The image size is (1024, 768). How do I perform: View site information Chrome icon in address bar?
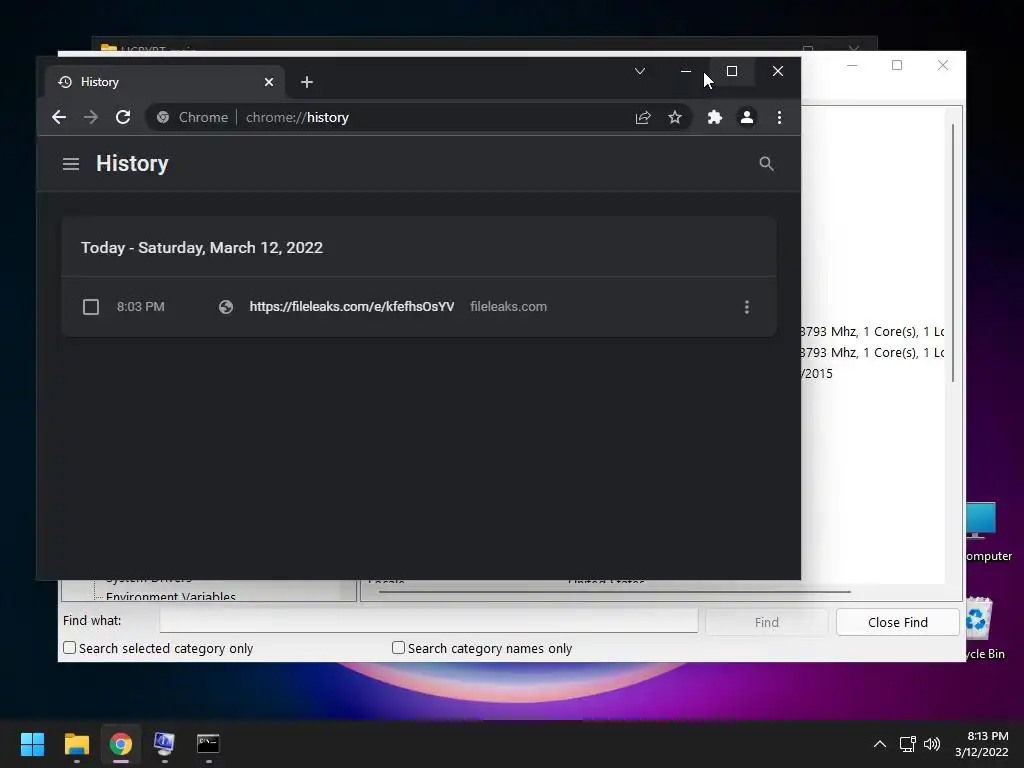(x=163, y=118)
